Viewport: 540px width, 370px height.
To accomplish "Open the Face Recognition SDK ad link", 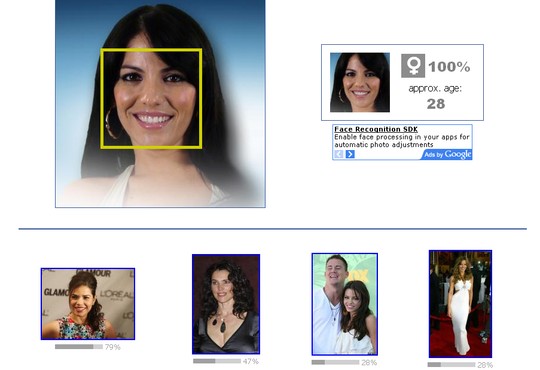I will (376, 129).
